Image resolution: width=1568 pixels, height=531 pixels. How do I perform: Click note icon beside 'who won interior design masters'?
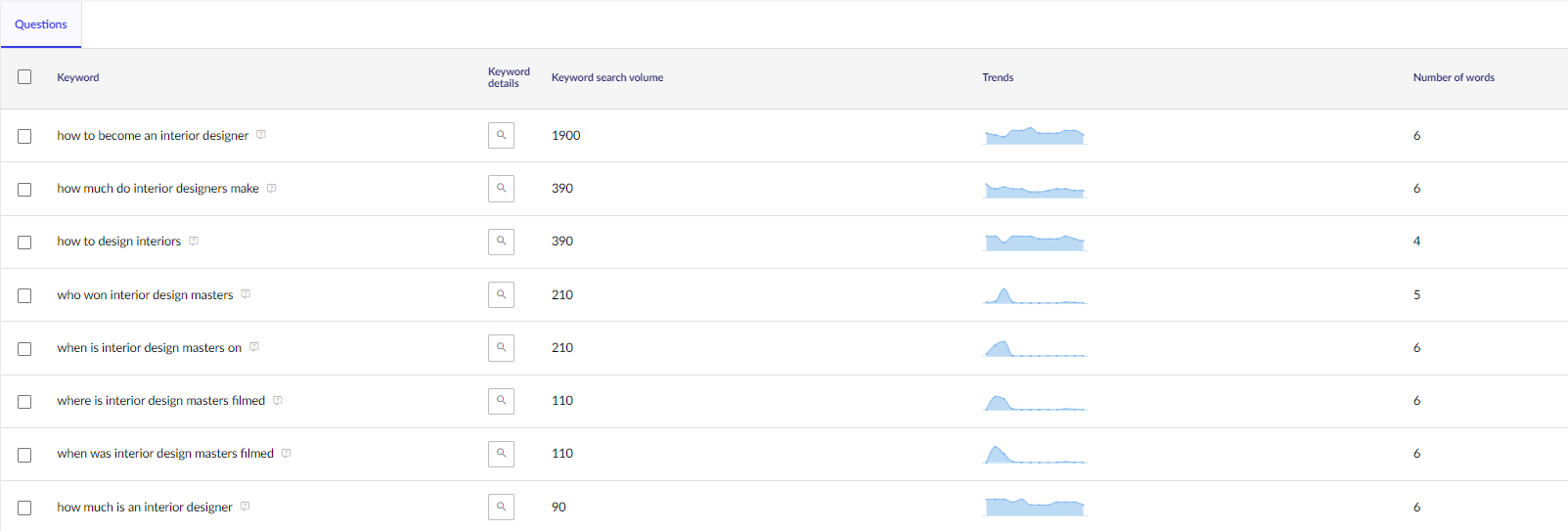(246, 293)
